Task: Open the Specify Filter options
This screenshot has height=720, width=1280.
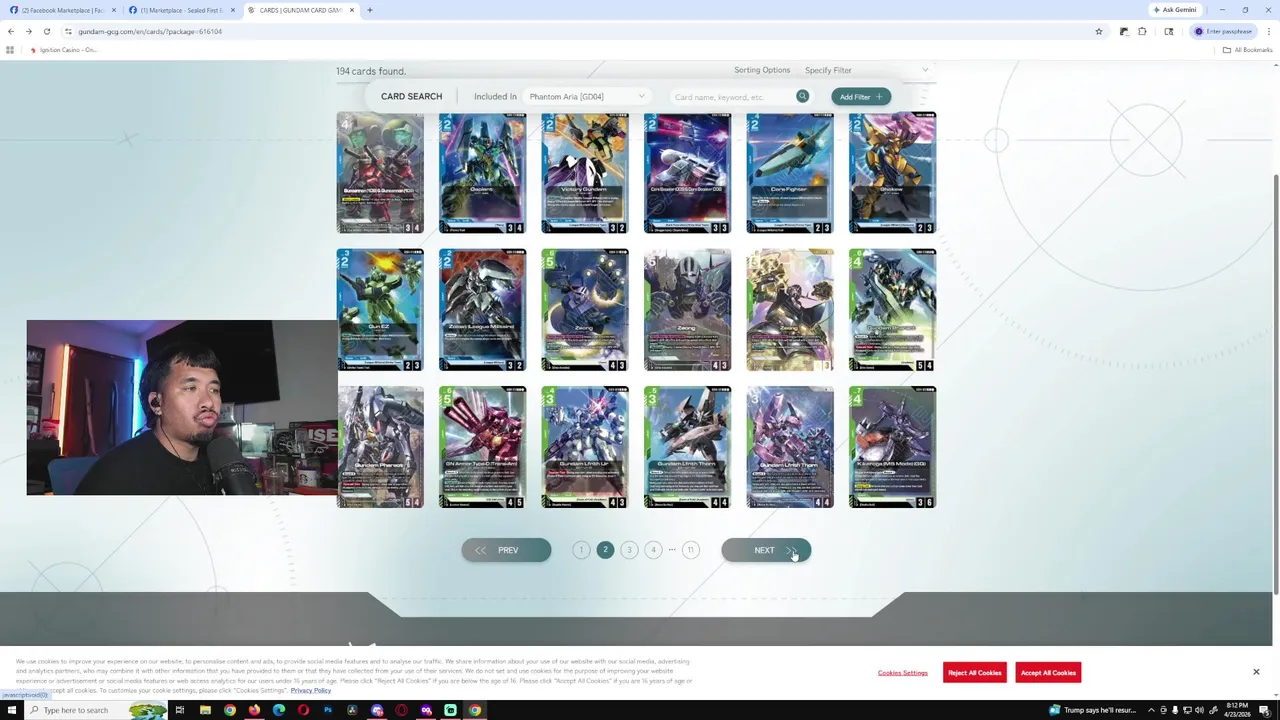Action: click(828, 70)
